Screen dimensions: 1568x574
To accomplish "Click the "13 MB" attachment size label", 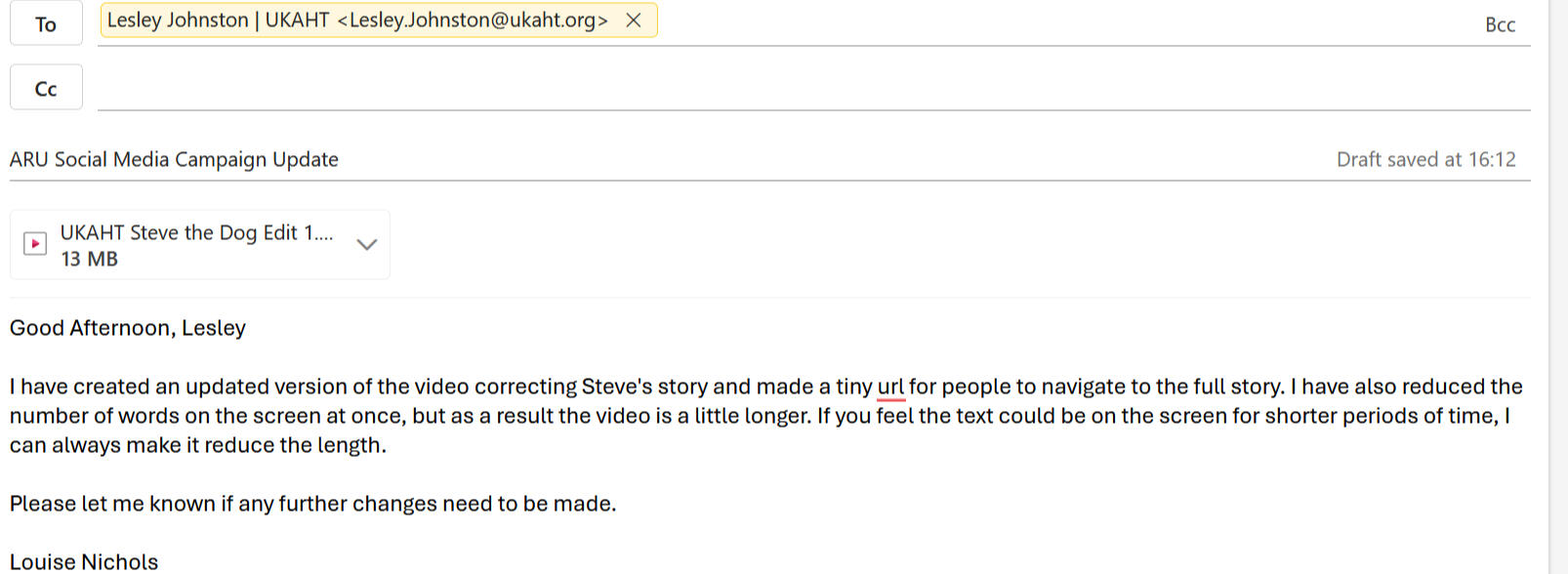I will 89,259.
